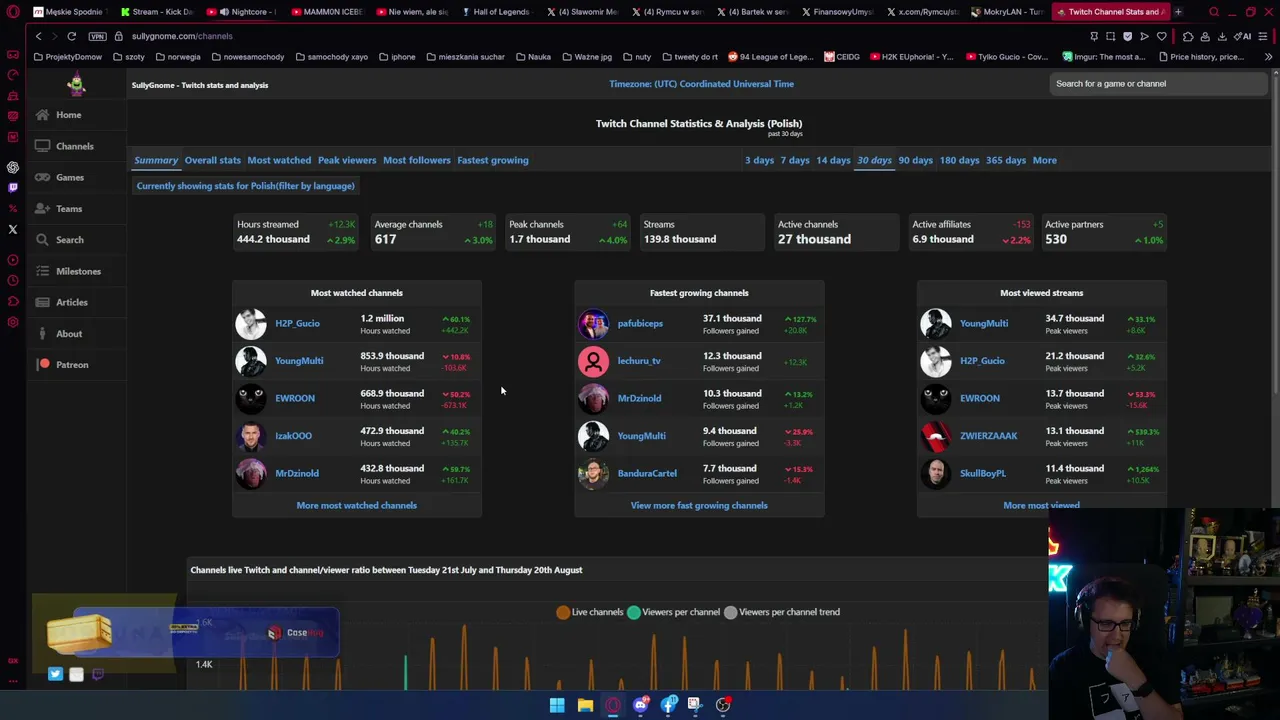Open Discord from the taskbar

click(641, 705)
